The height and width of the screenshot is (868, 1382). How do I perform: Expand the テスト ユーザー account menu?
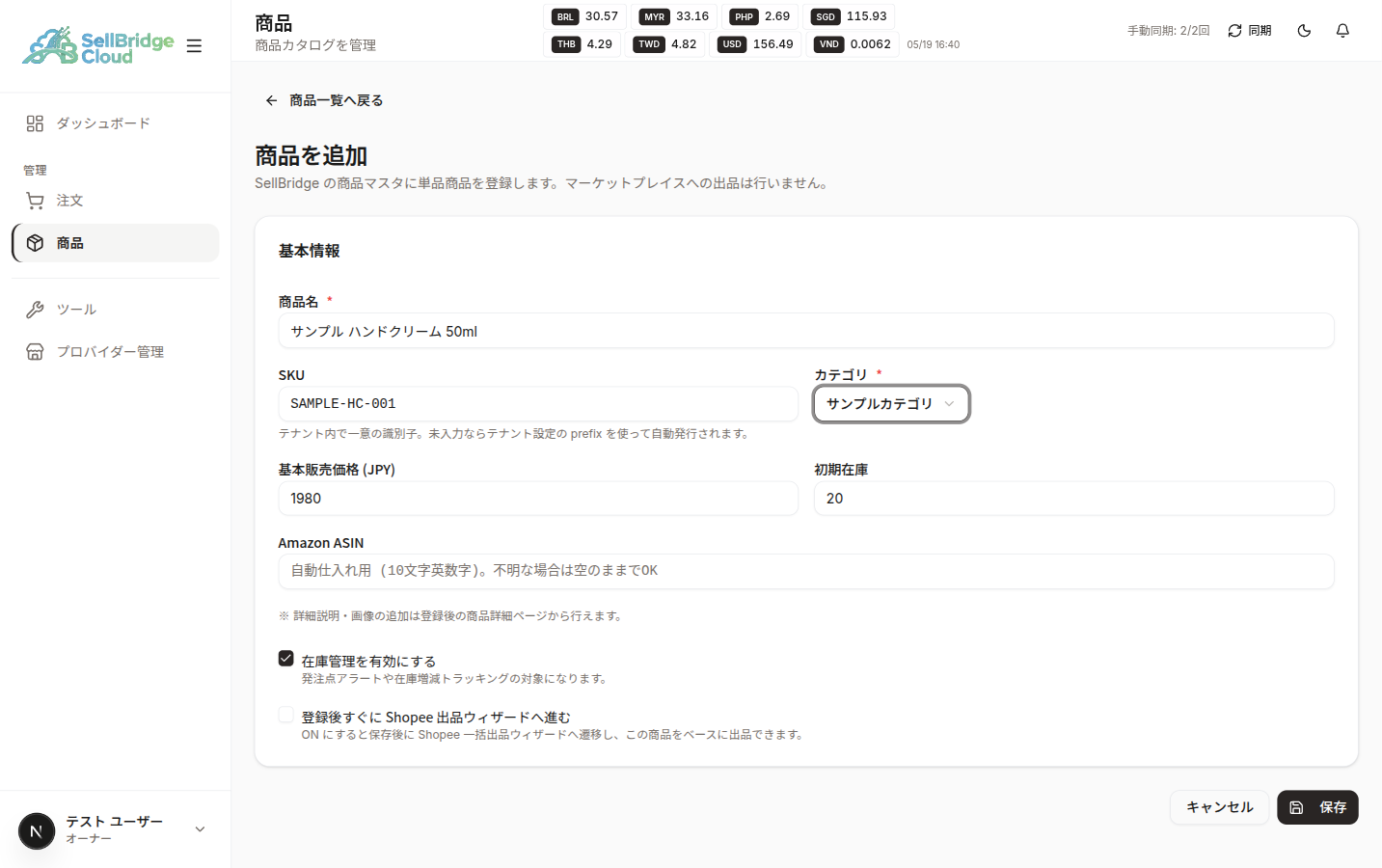(x=115, y=829)
